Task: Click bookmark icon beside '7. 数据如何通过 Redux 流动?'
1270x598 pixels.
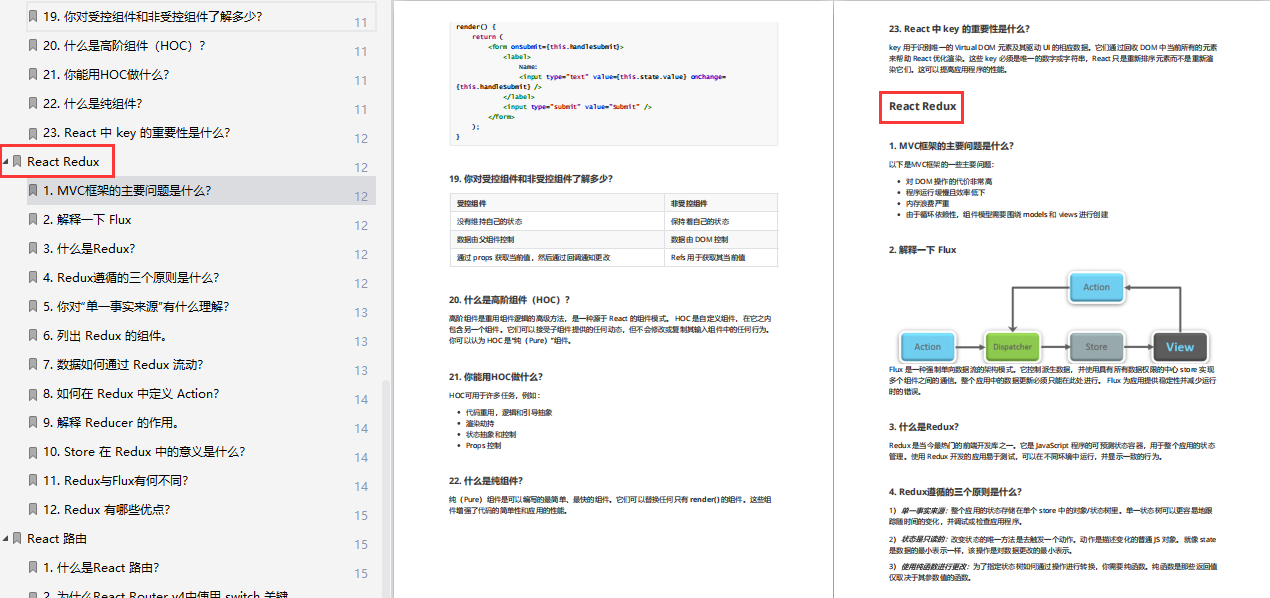Action: click(x=33, y=364)
